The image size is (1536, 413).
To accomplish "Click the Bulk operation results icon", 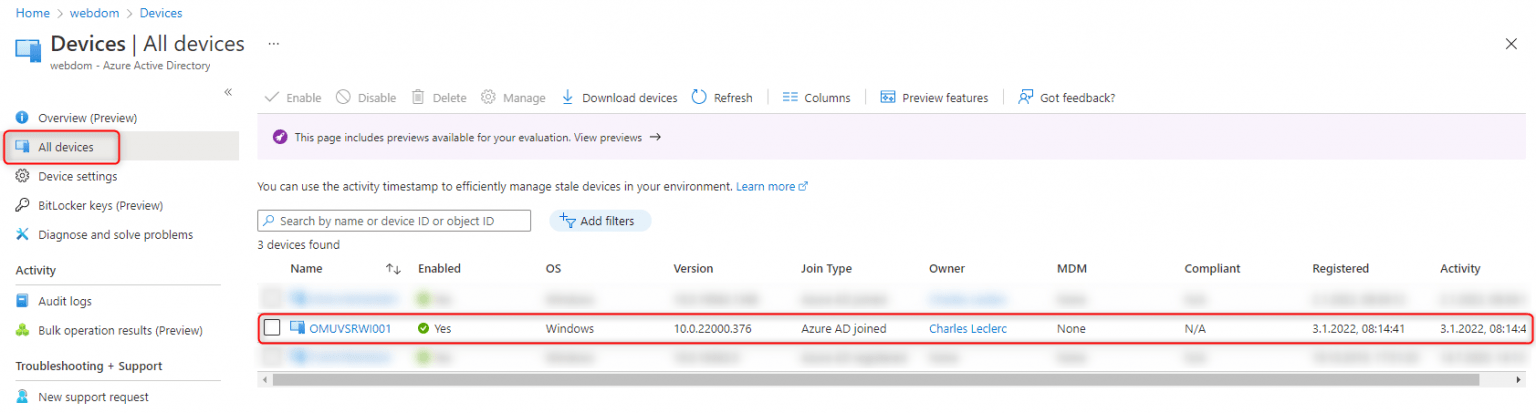I will (x=23, y=330).
